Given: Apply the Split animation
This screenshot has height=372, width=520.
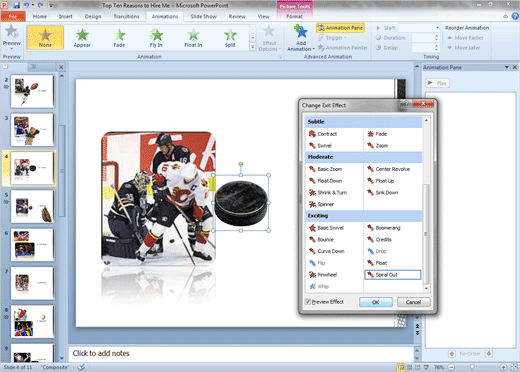Looking at the screenshot, I should [x=230, y=38].
